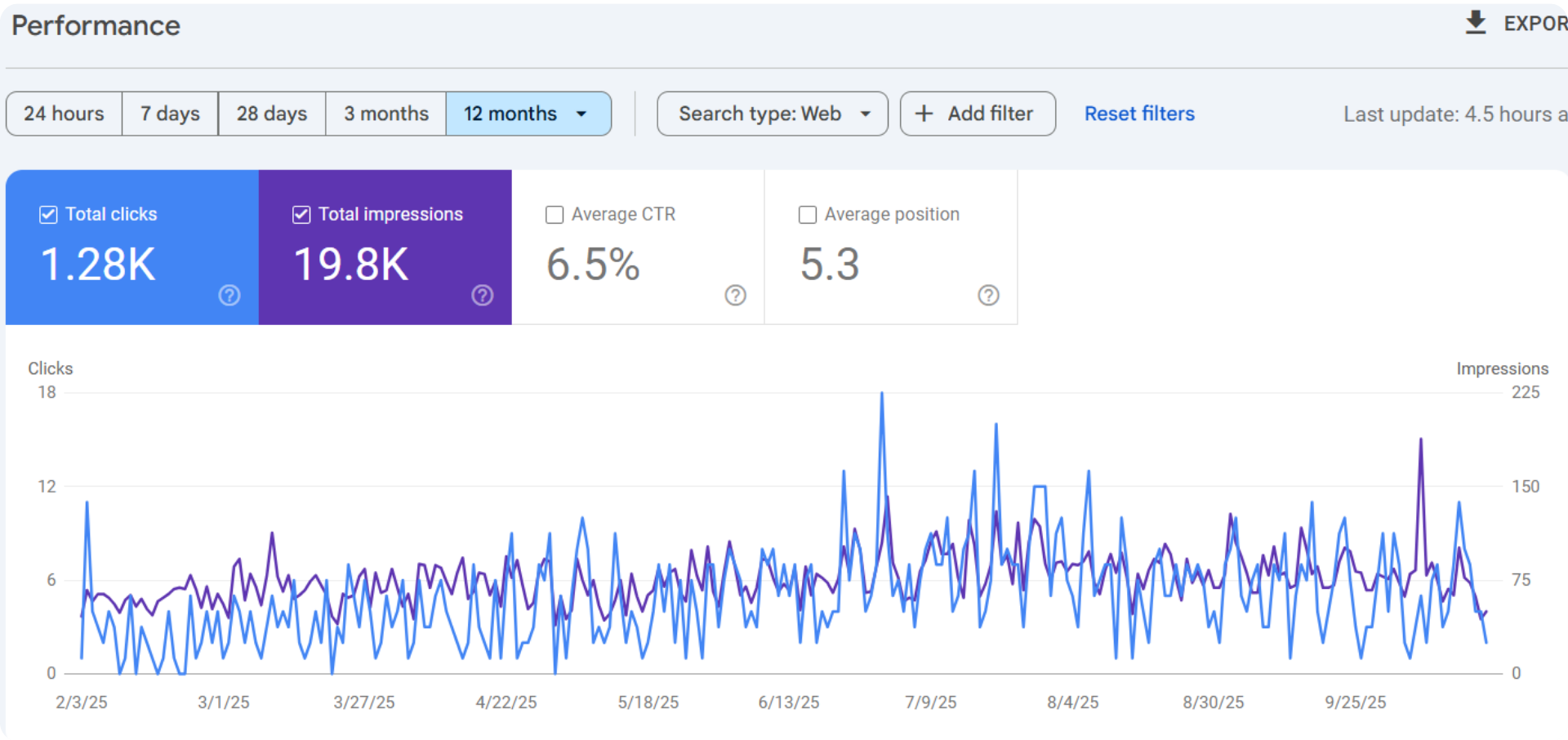
Task: Open help icon on Total clicks card
Action: tap(229, 295)
